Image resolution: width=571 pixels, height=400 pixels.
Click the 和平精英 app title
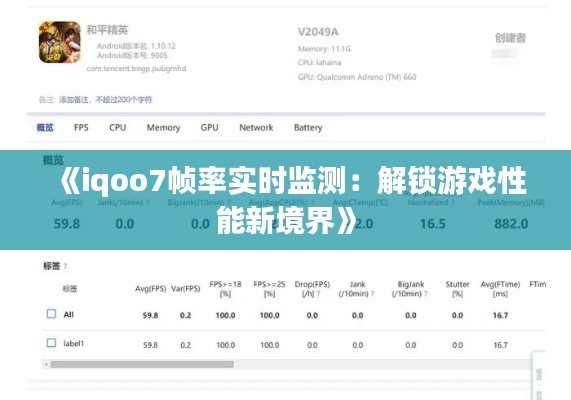tap(107, 30)
